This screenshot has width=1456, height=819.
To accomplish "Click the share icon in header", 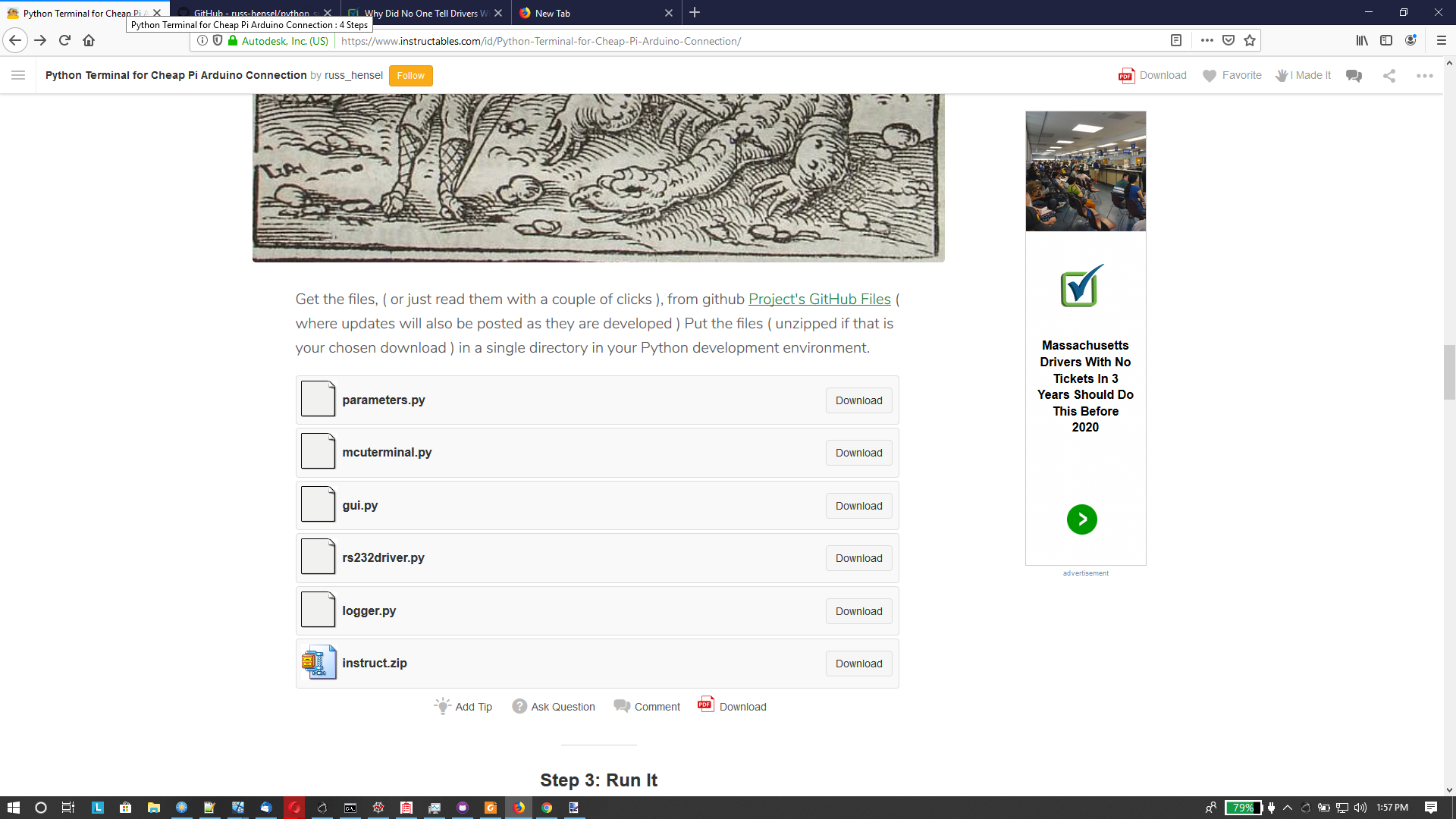I will click(1389, 75).
